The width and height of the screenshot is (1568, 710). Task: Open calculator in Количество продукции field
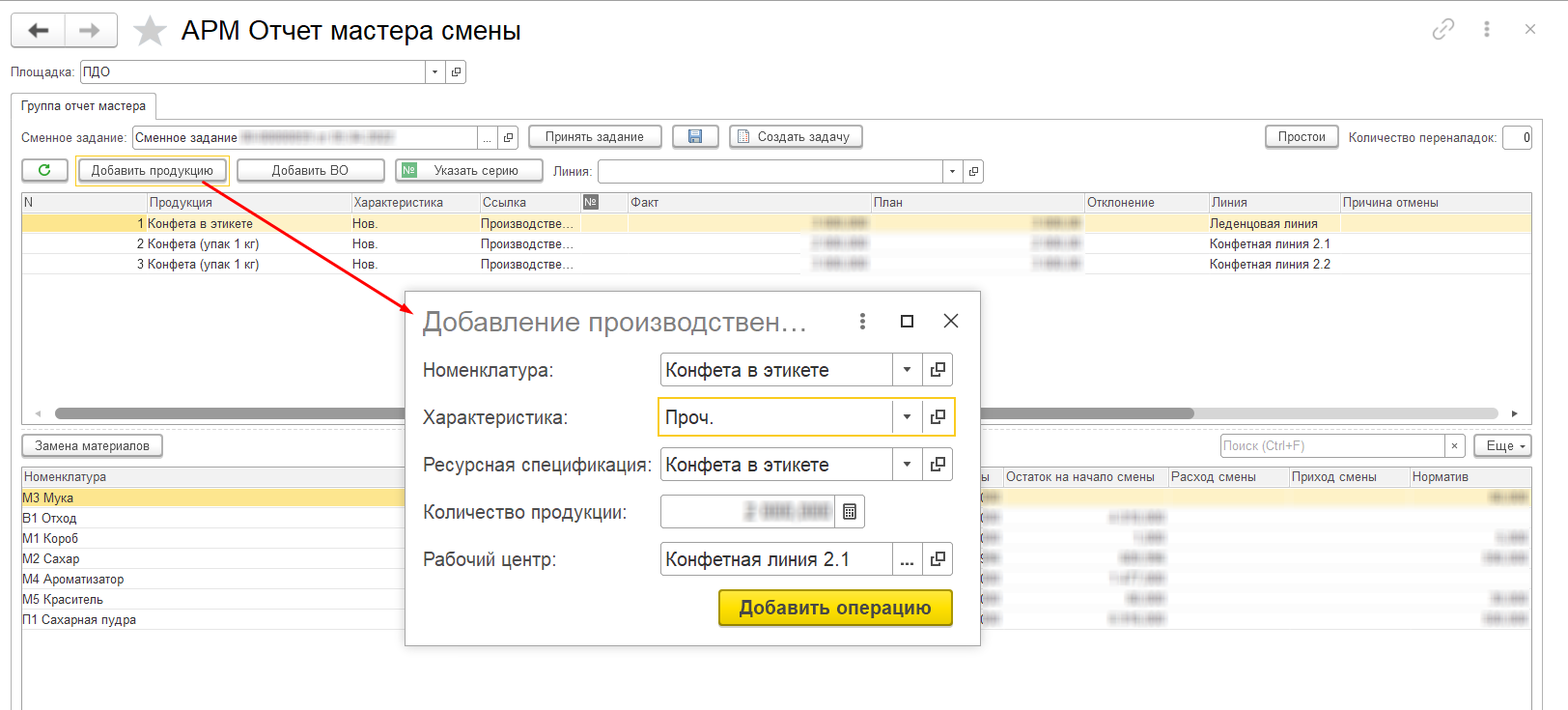tap(850, 512)
